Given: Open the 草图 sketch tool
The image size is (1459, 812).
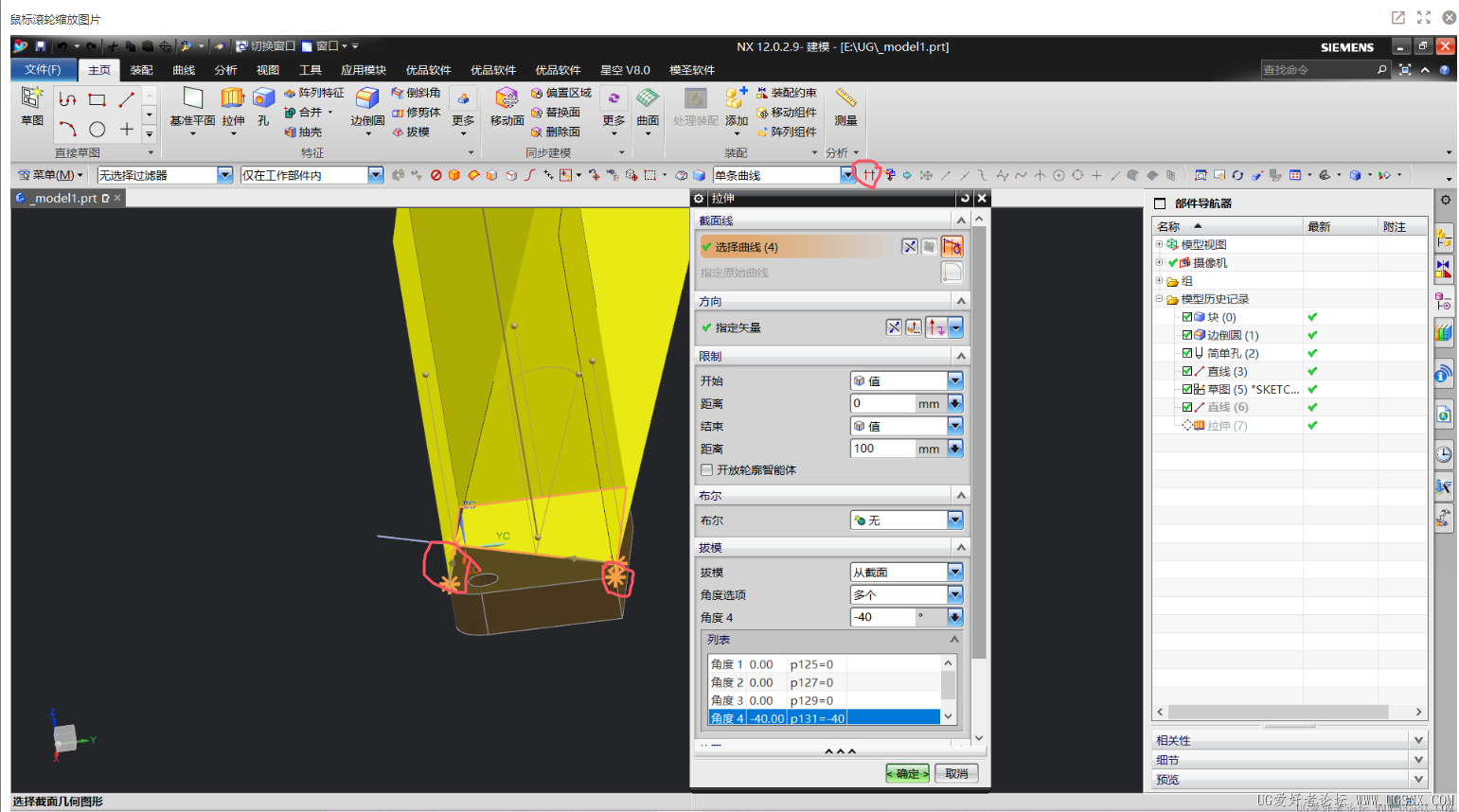Looking at the screenshot, I should tap(32, 106).
